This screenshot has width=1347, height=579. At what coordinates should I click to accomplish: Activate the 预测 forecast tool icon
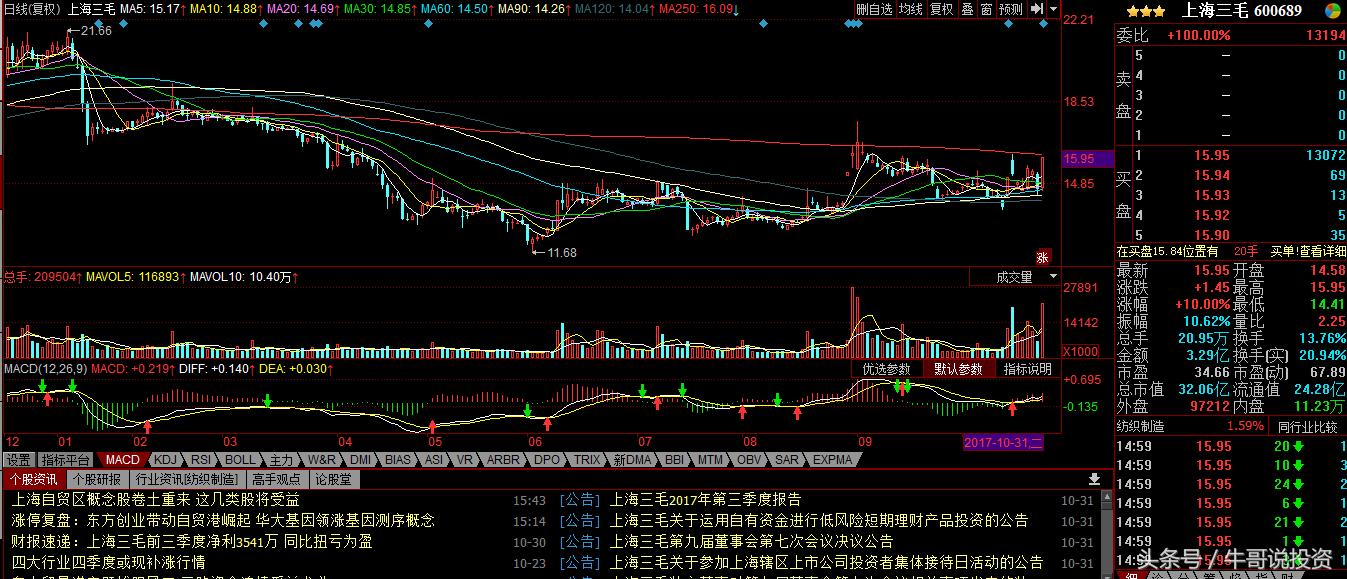click(x=1011, y=8)
